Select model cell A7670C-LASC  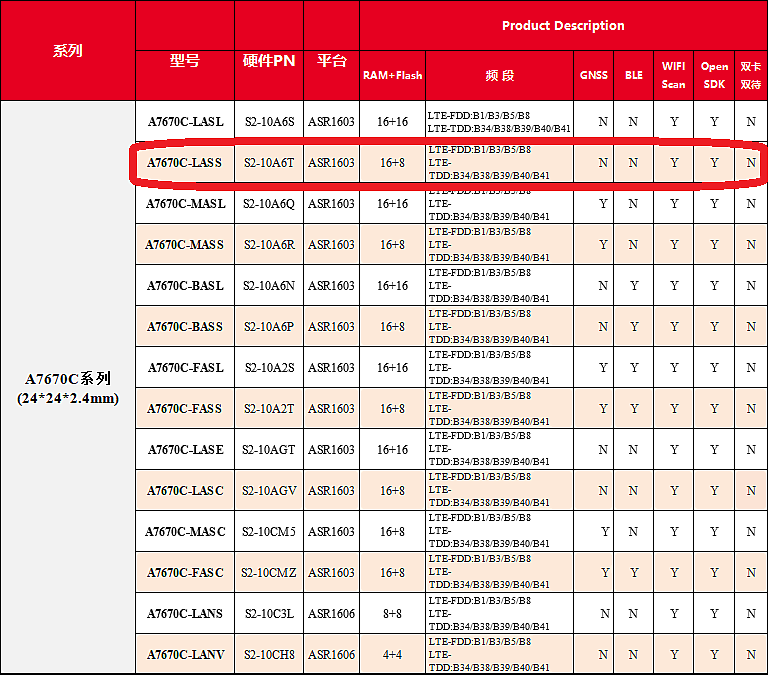coord(185,491)
